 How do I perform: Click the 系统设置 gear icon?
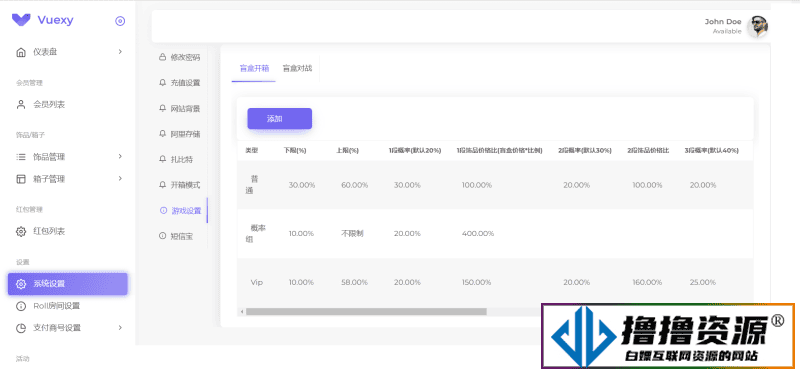coord(21,284)
